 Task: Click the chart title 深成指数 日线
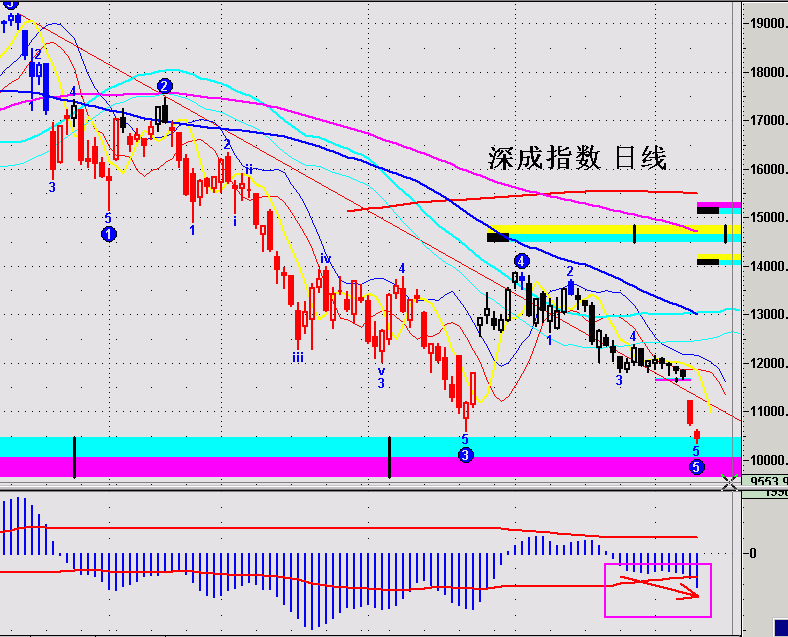click(x=577, y=158)
